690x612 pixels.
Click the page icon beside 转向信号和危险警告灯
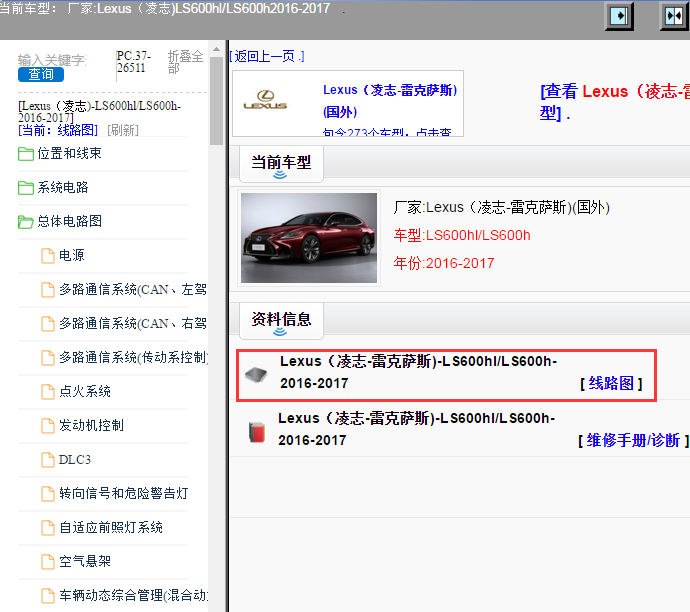click(x=48, y=494)
